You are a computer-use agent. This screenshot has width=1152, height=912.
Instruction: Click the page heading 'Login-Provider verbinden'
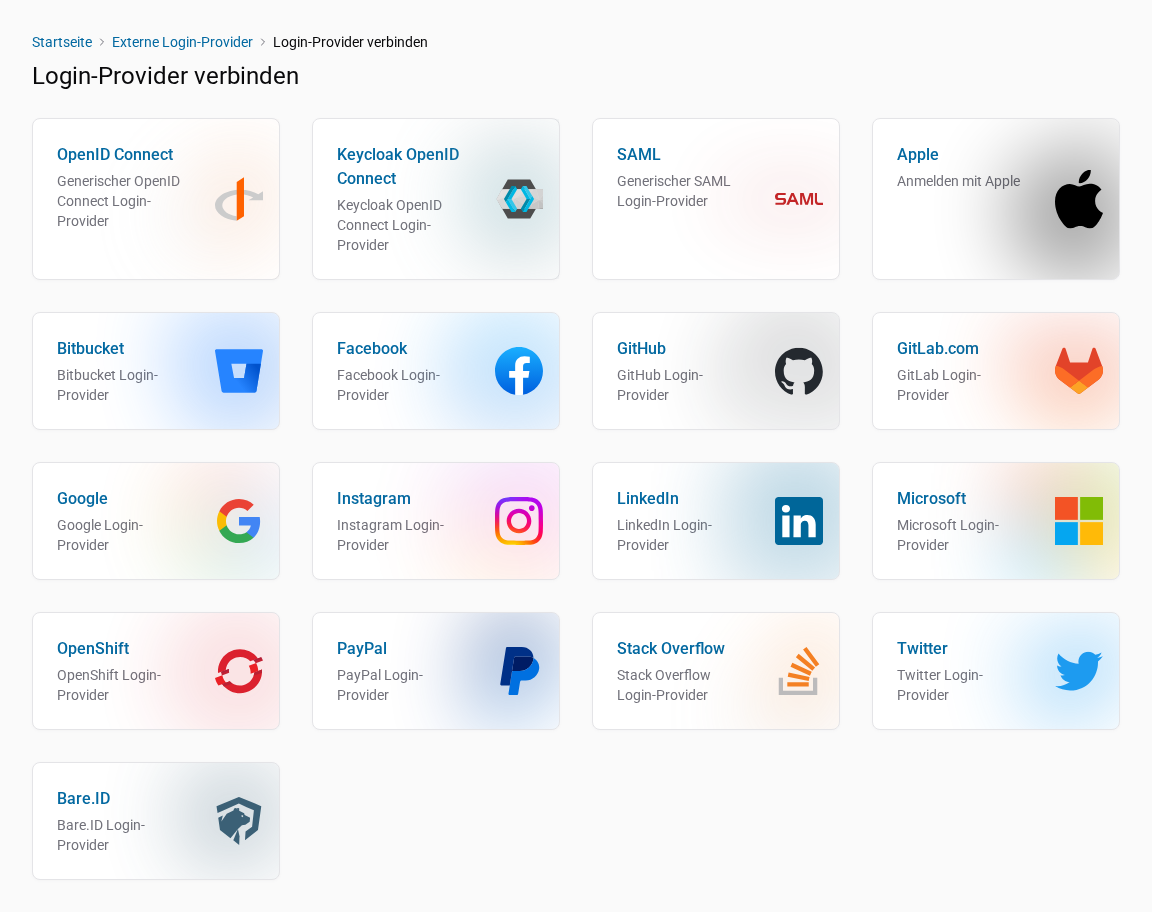(165, 76)
